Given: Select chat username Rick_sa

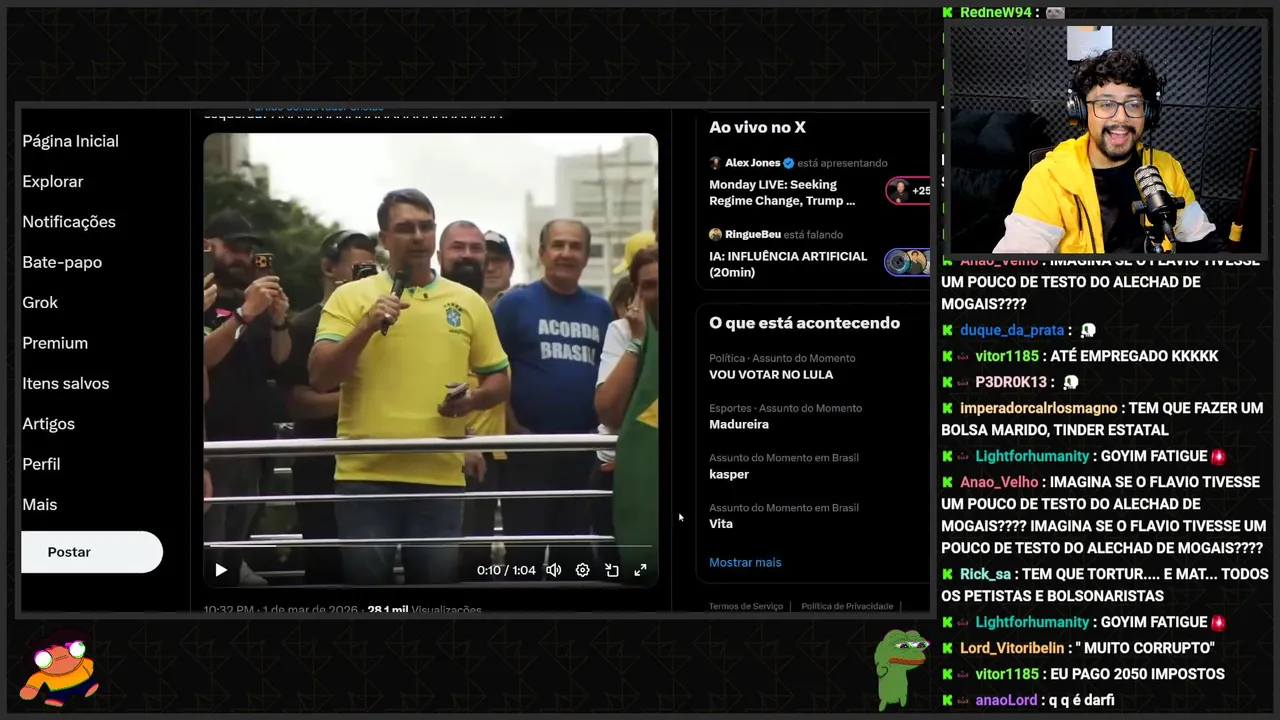Looking at the screenshot, I should click(986, 574).
